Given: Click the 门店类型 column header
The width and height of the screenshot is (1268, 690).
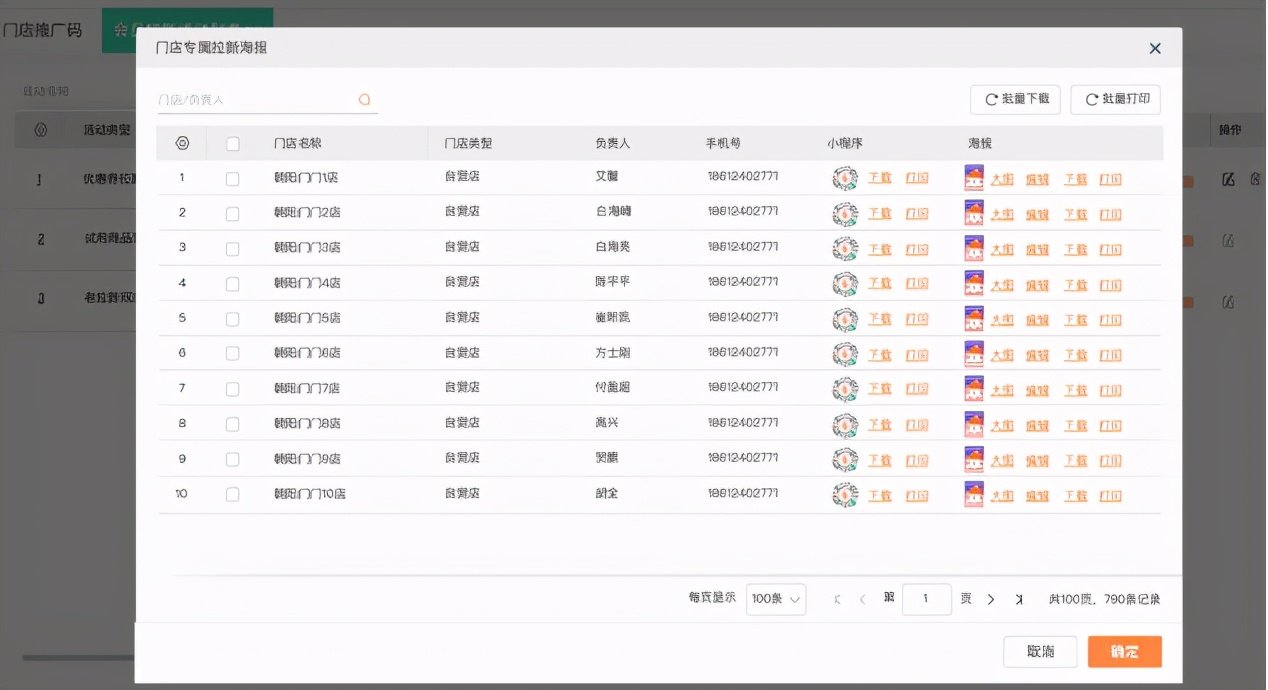Looking at the screenshot, I should (468, 144).
